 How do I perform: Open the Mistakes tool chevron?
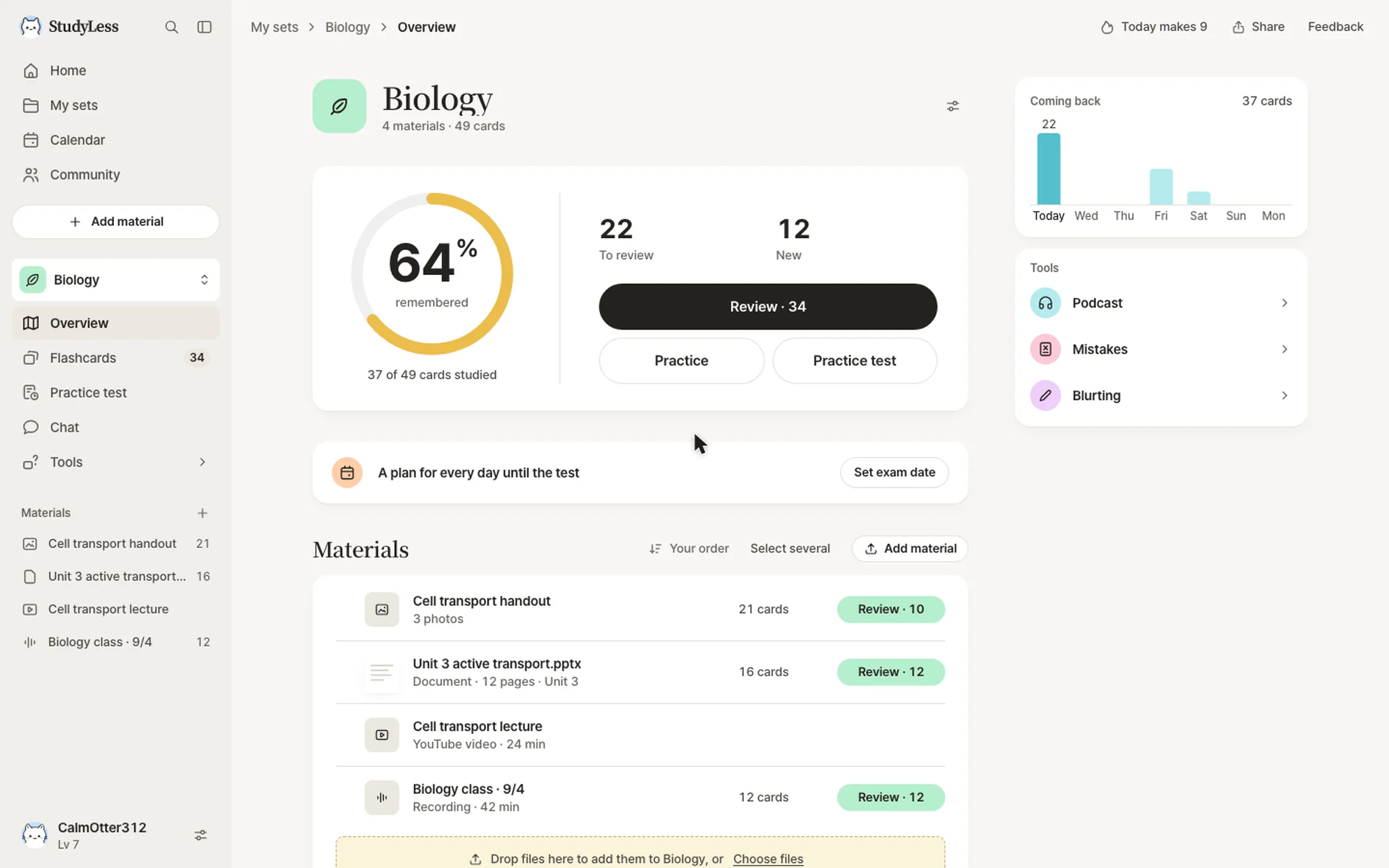coord(1284,350)
